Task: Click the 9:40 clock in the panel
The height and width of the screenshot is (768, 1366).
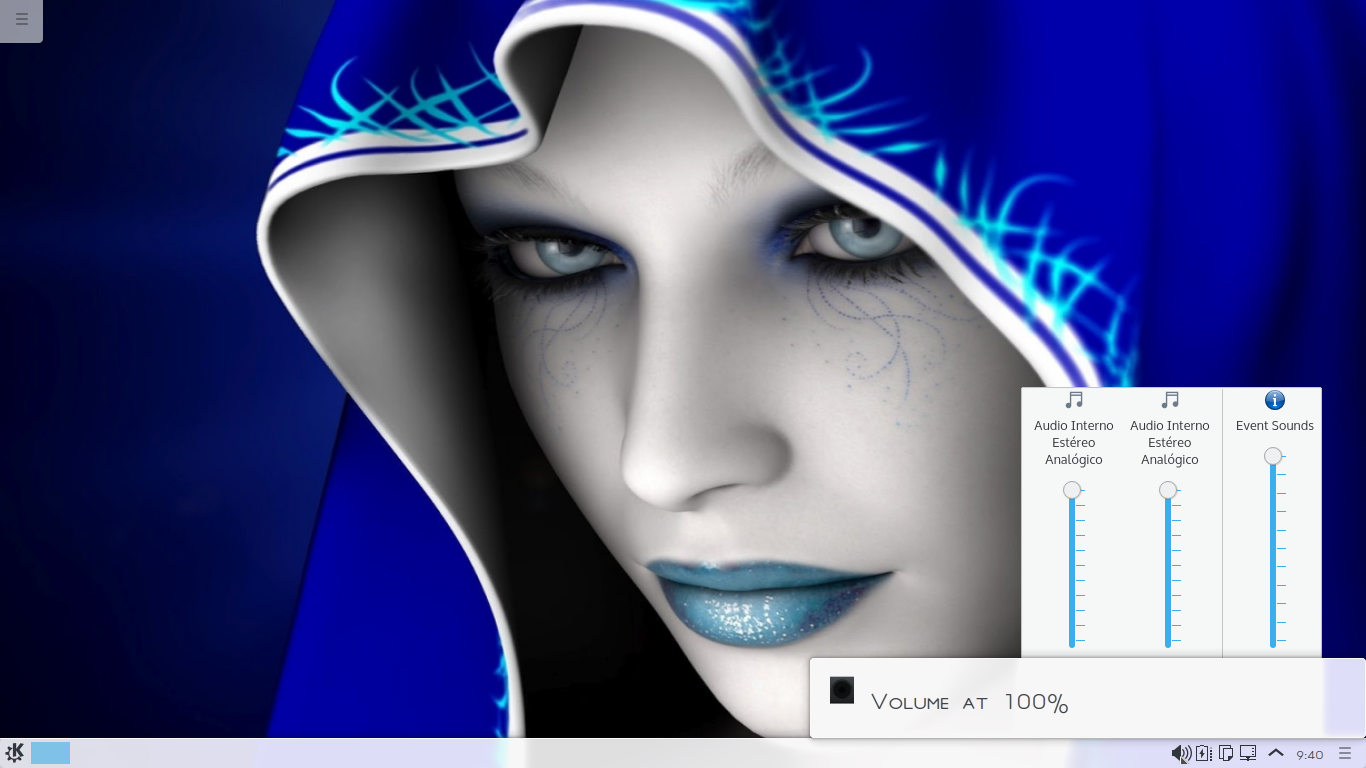Action: 1310,755
